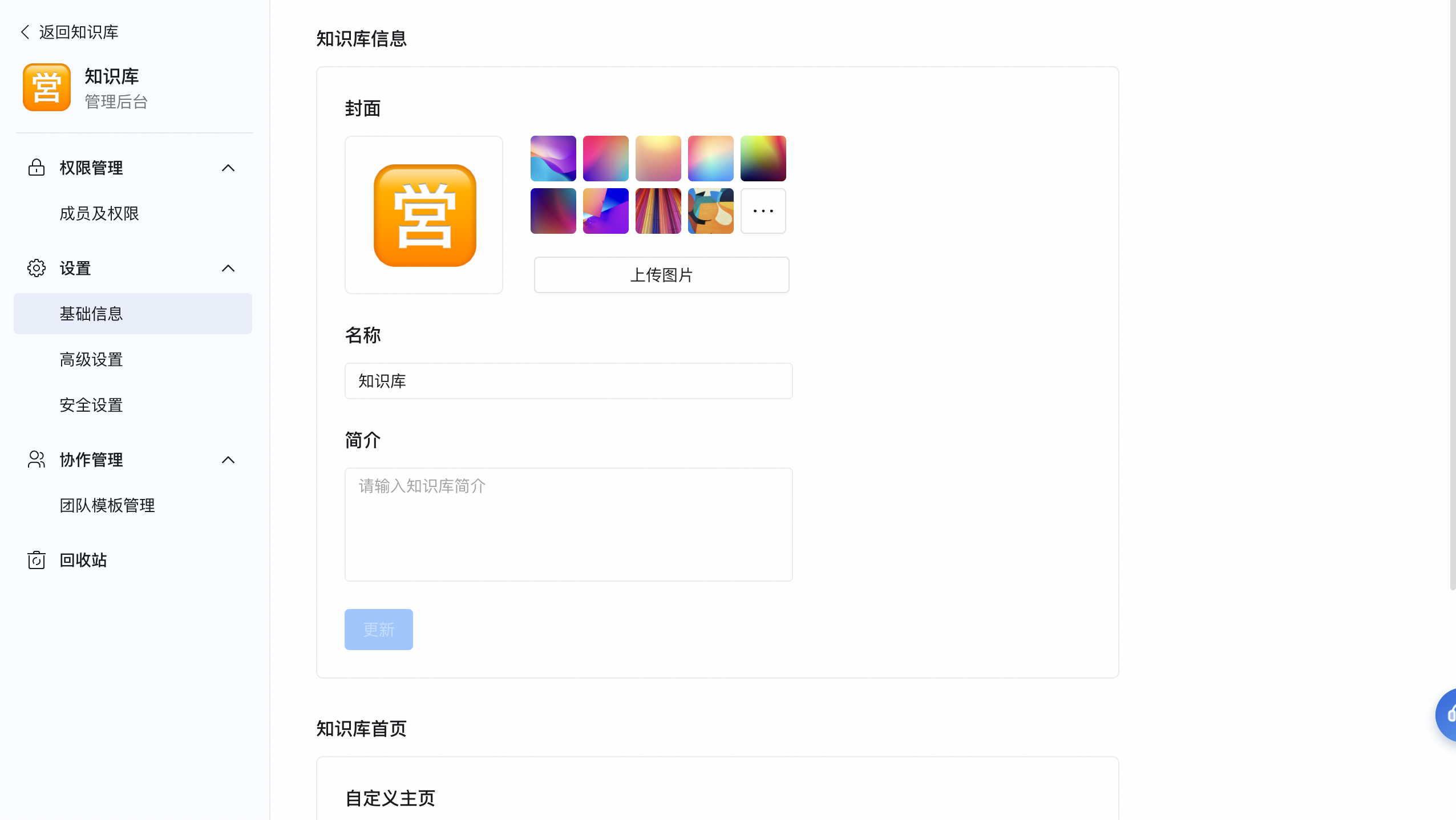Choose the purple-blue wave cover
This screenshot has height=820, width=1456.
click(x=553, y=159)
